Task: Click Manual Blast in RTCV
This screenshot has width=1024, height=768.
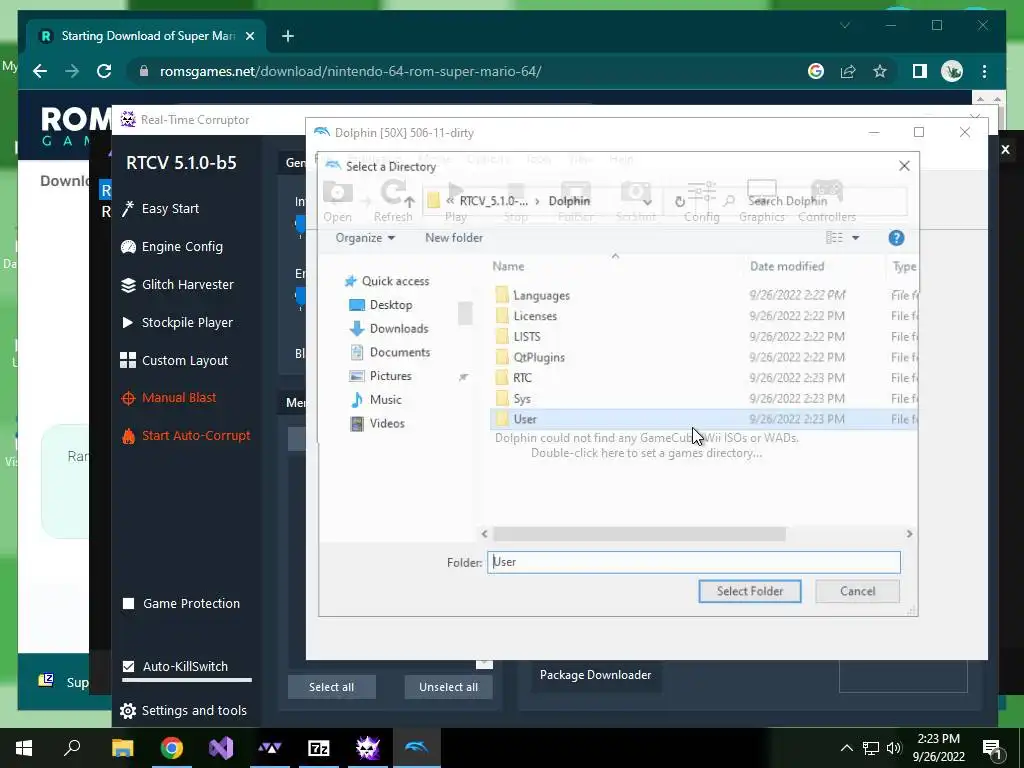Action: 168,397
